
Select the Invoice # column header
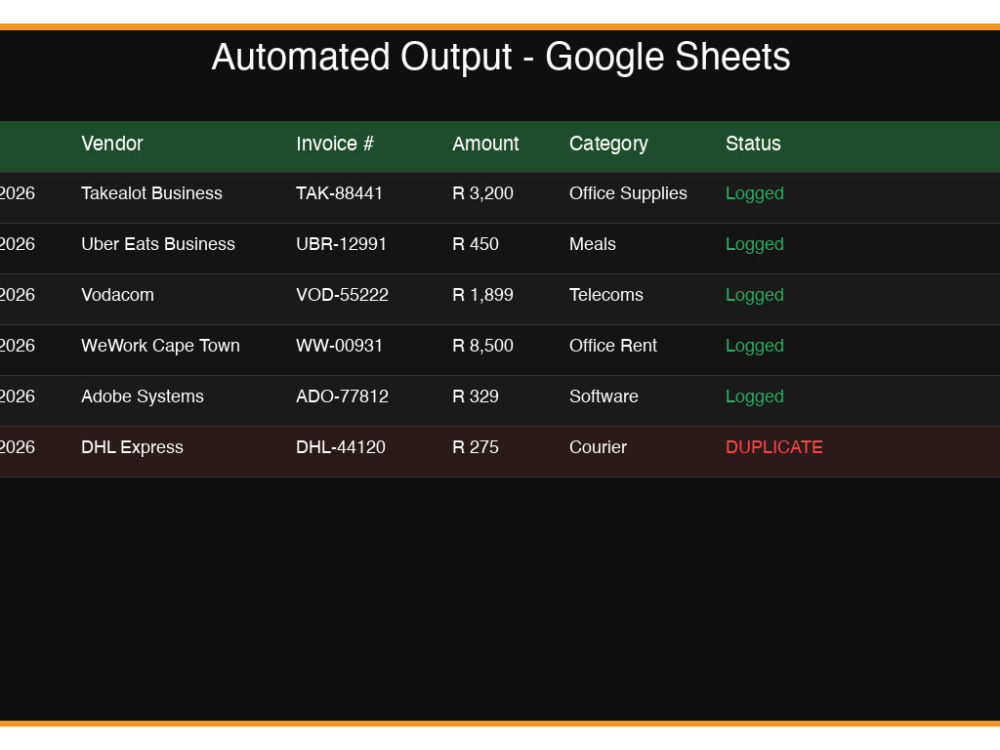[x=335, y=143]
